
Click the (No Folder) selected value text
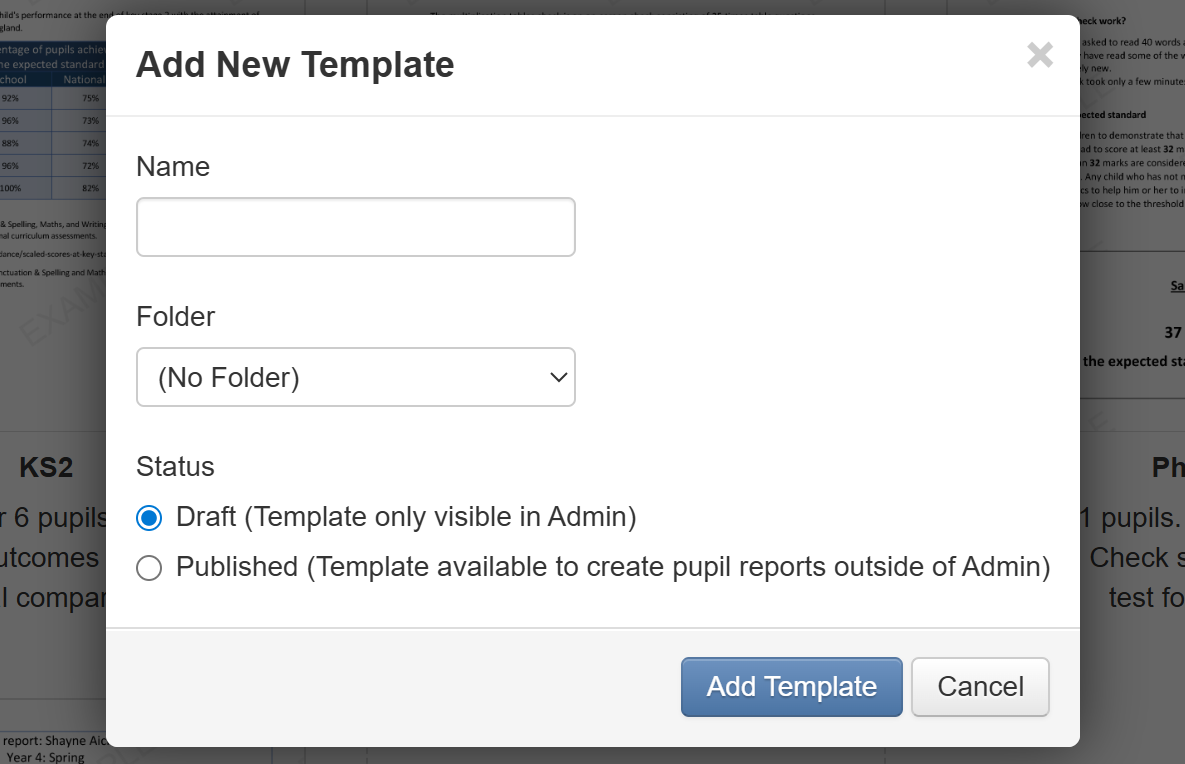(229, 378)
